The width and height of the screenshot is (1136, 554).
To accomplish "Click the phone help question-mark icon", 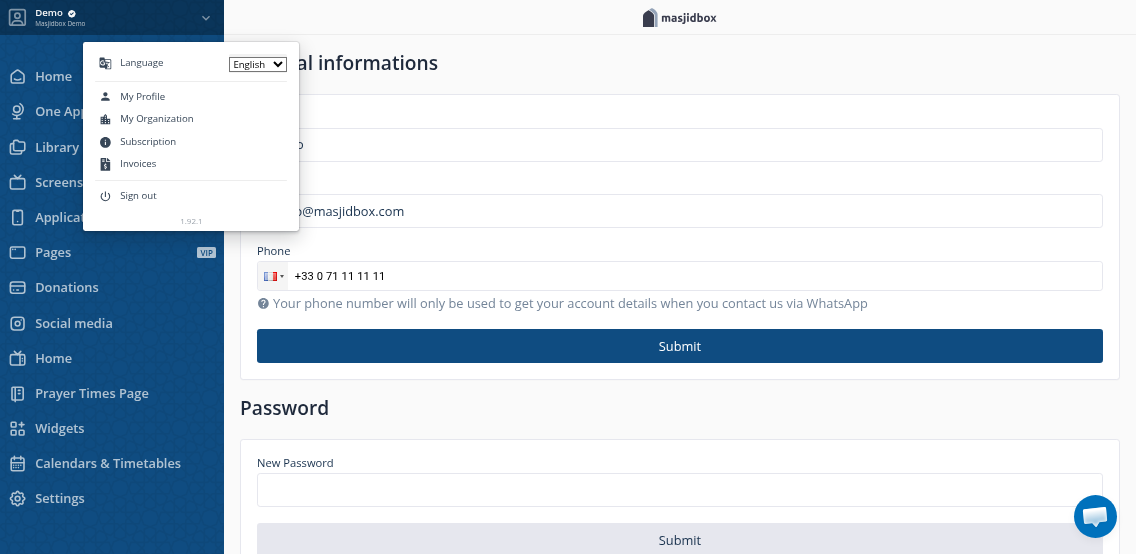I will pyautogui.click(x=263, y=303).
